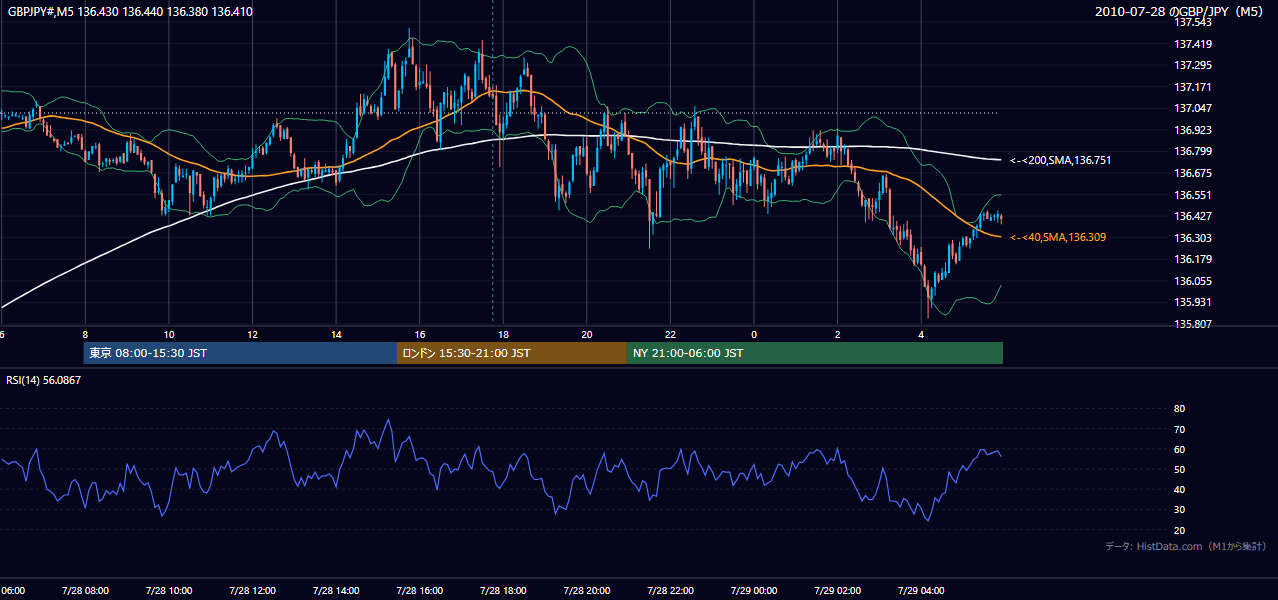Viewport: 1278px width, 600px height.
Task: Click price axis value 136.551
Action: 1194,195
